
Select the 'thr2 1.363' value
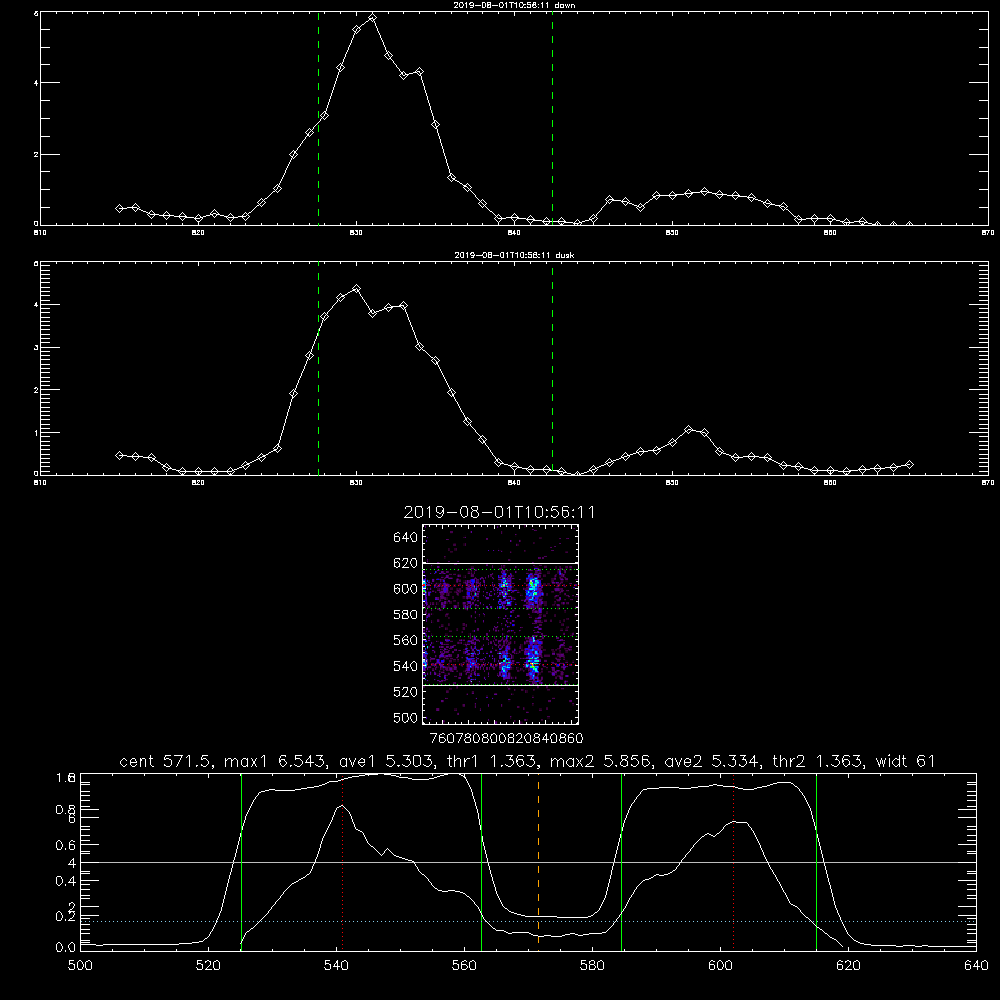click(x=817, y=761)
